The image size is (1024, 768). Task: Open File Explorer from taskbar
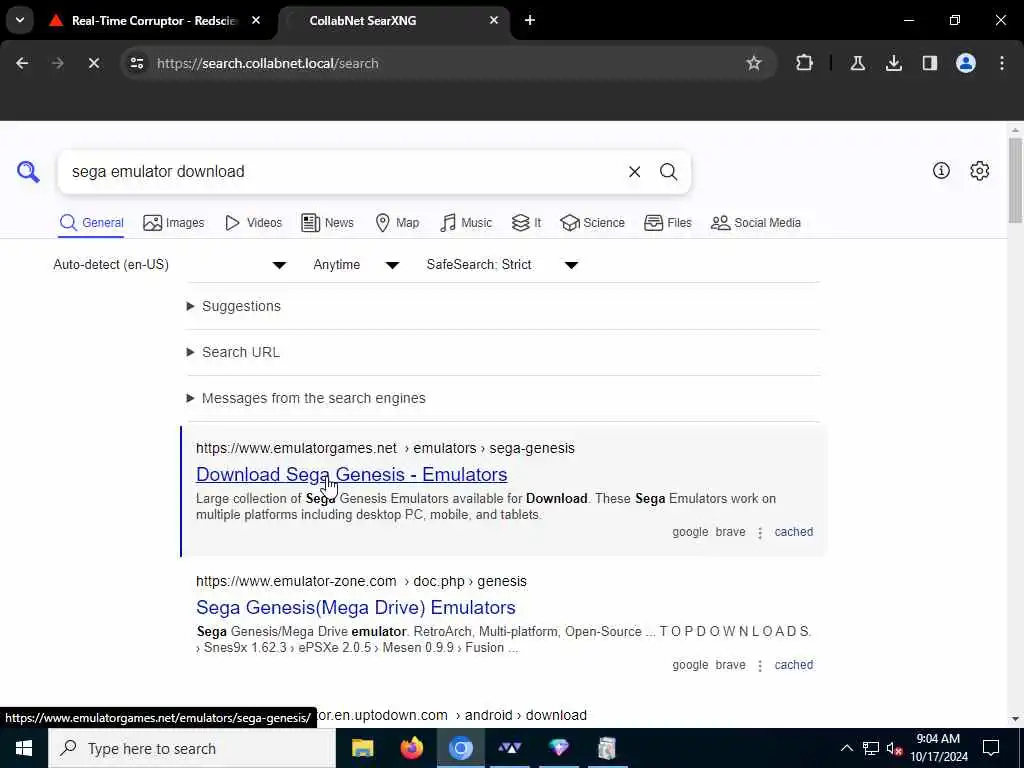(362, 748)
